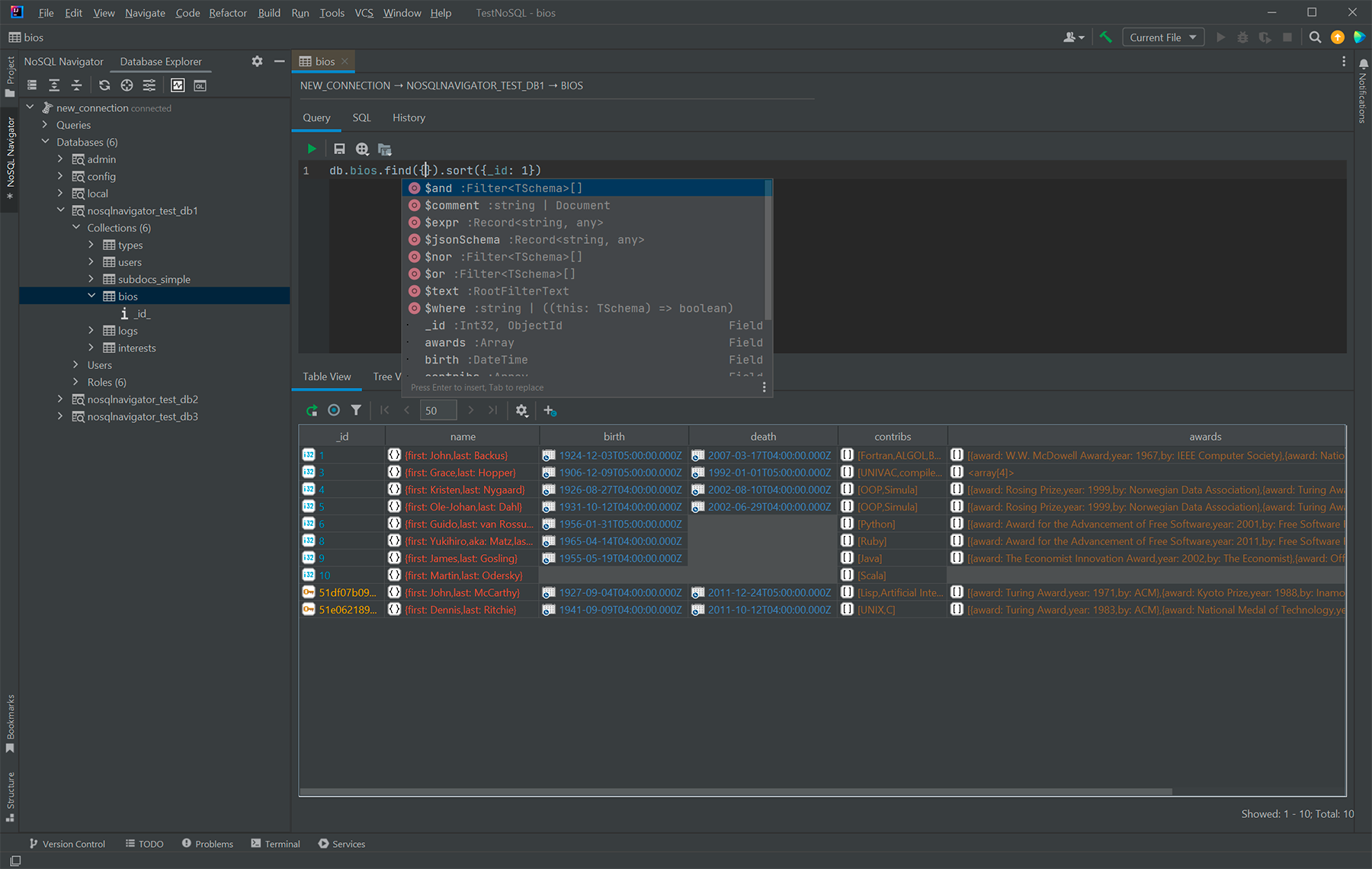Open the Current File run configuration dropdown

click(x=1162, y=37)
